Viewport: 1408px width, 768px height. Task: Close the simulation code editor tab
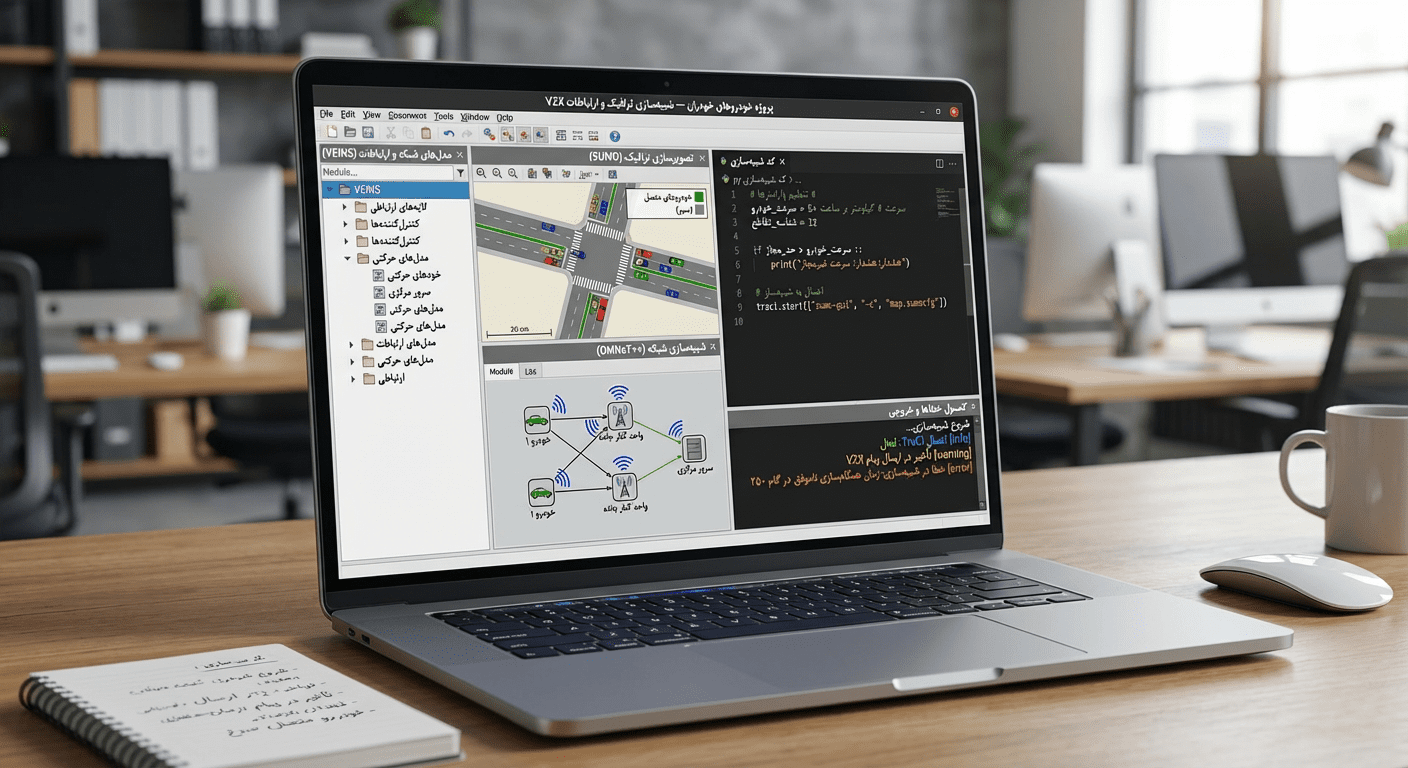click(782, 160)
